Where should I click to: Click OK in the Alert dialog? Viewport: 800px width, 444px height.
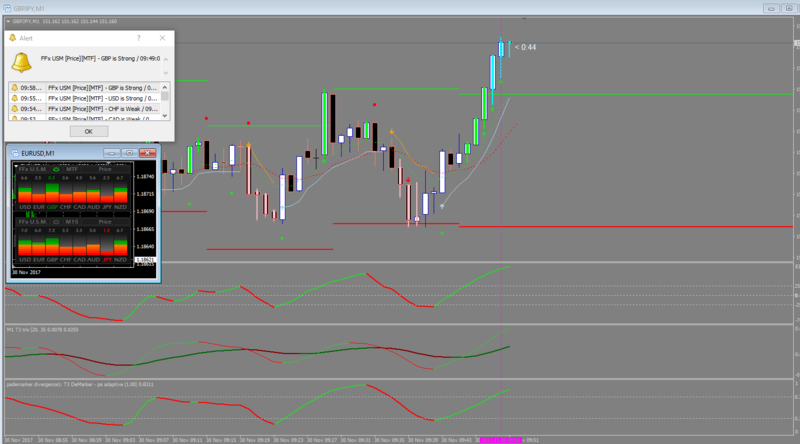coord(89,132)
